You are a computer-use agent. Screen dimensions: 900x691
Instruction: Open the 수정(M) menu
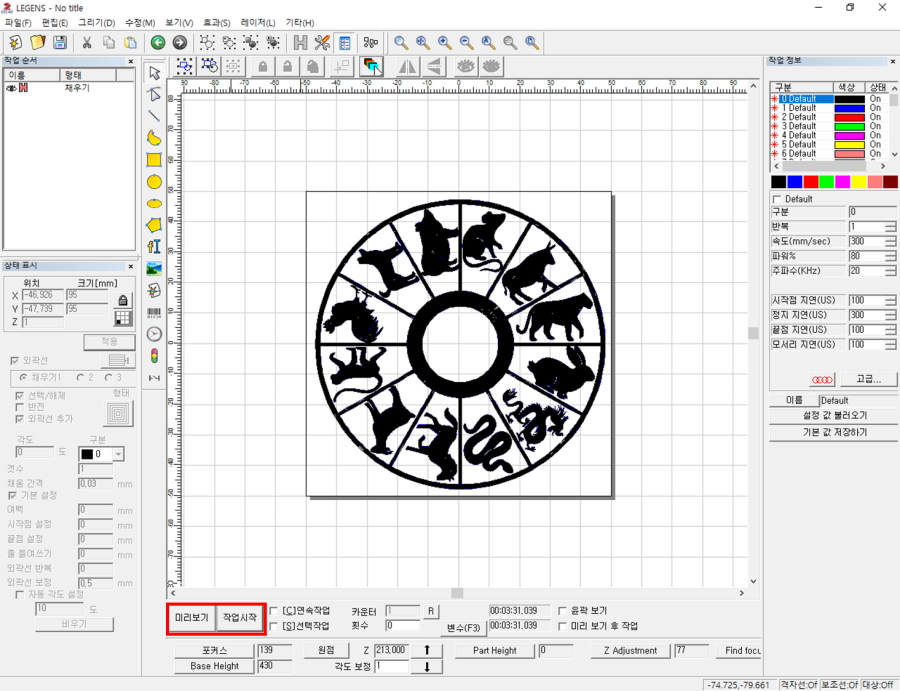tap(140, 22)
